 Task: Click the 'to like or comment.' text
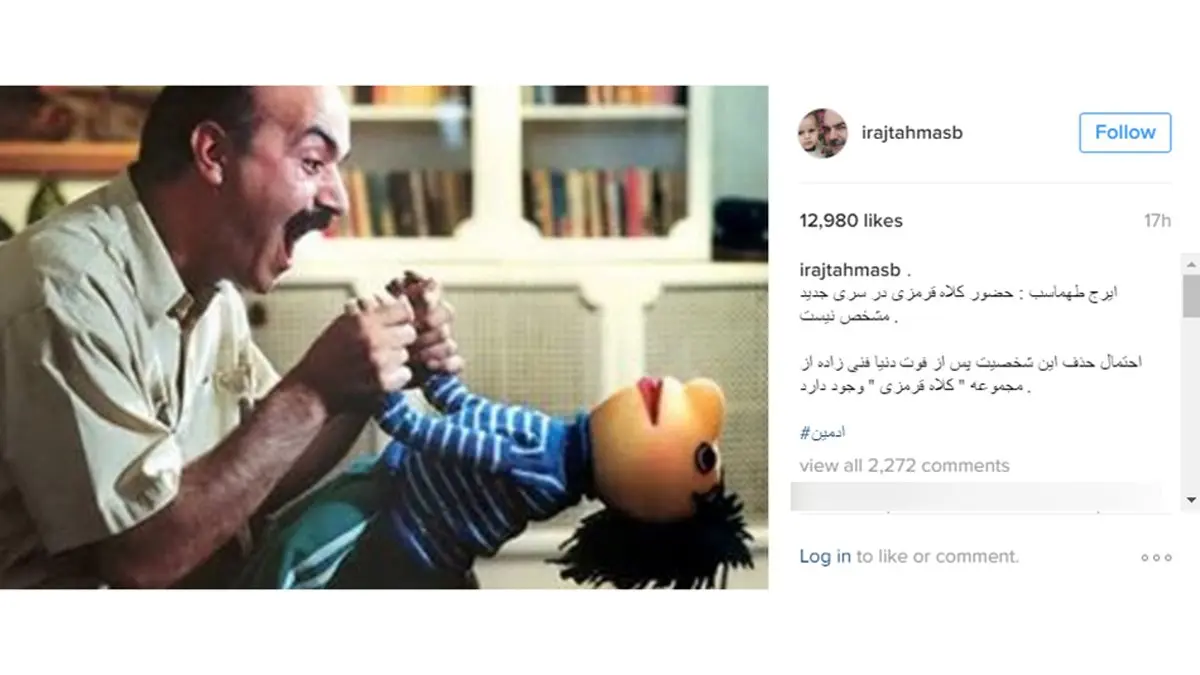pos(937,556)
